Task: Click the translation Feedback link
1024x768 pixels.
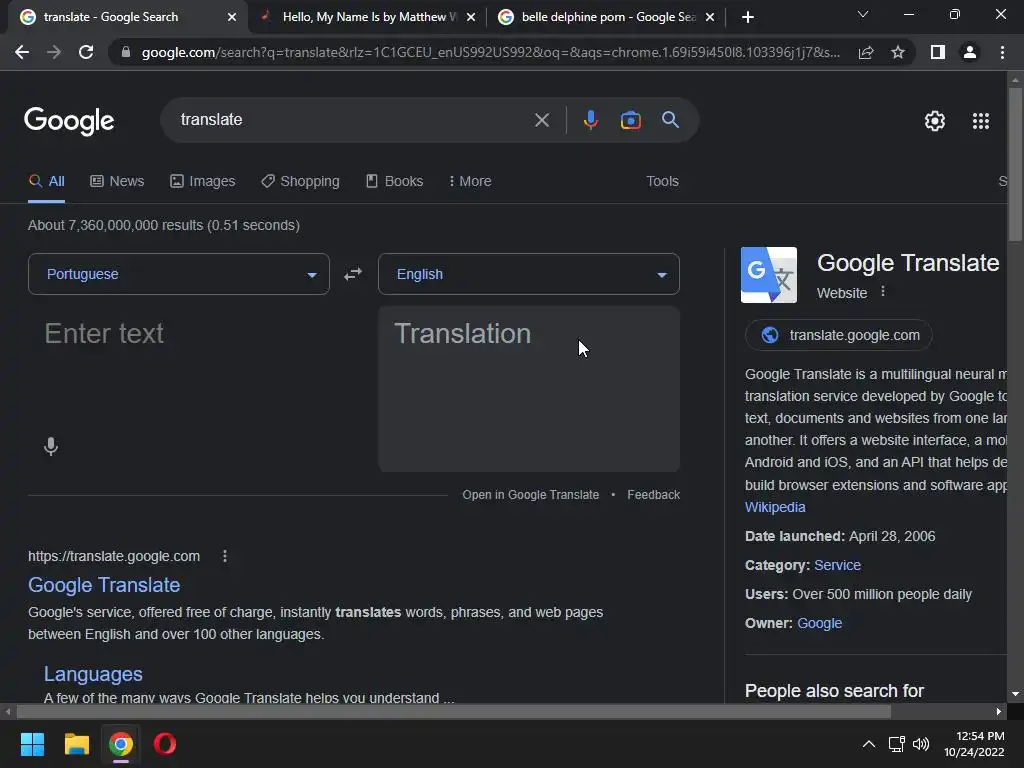Action: click(653, 494)
